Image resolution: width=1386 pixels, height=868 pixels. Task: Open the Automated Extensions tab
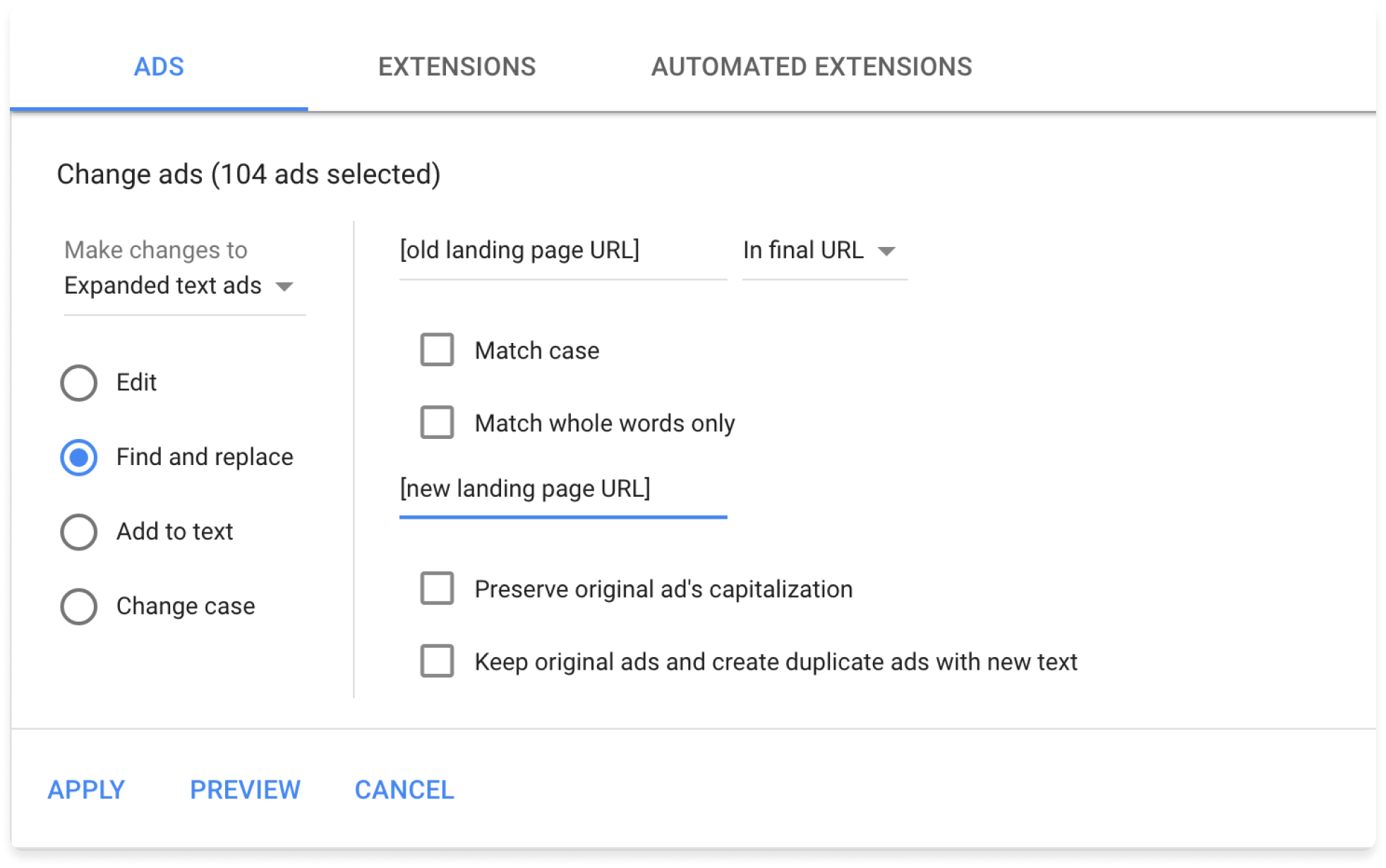811,67
